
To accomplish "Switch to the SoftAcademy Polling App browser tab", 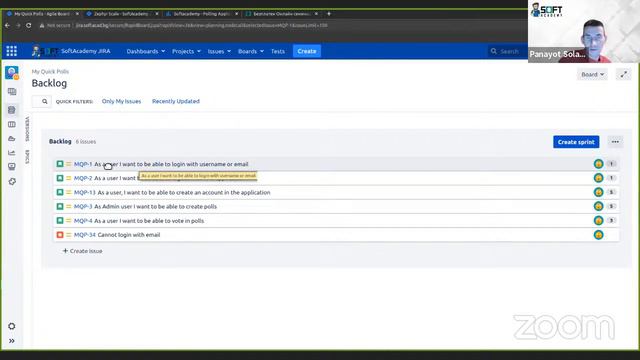I will 202,14.
